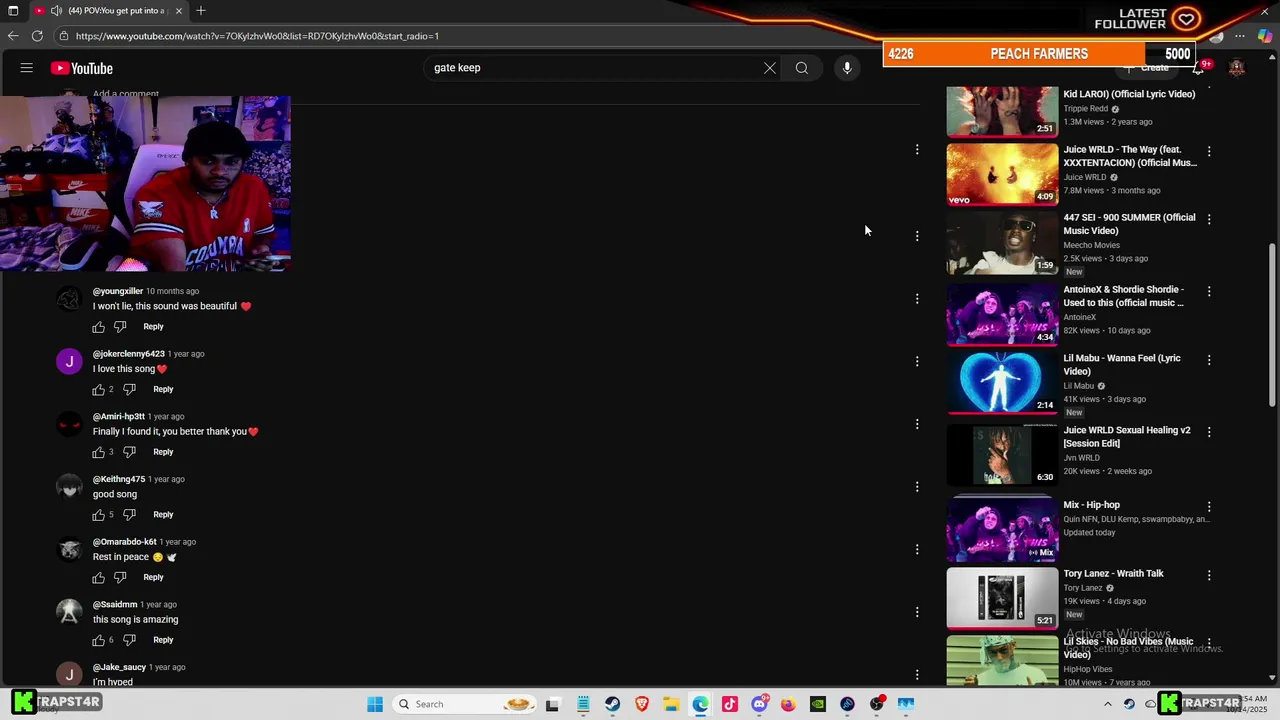The width and height of the screenshot is (1280, 720).
Task: Reply to 'Rest in peace' comment
Action: tap(153, 577)
